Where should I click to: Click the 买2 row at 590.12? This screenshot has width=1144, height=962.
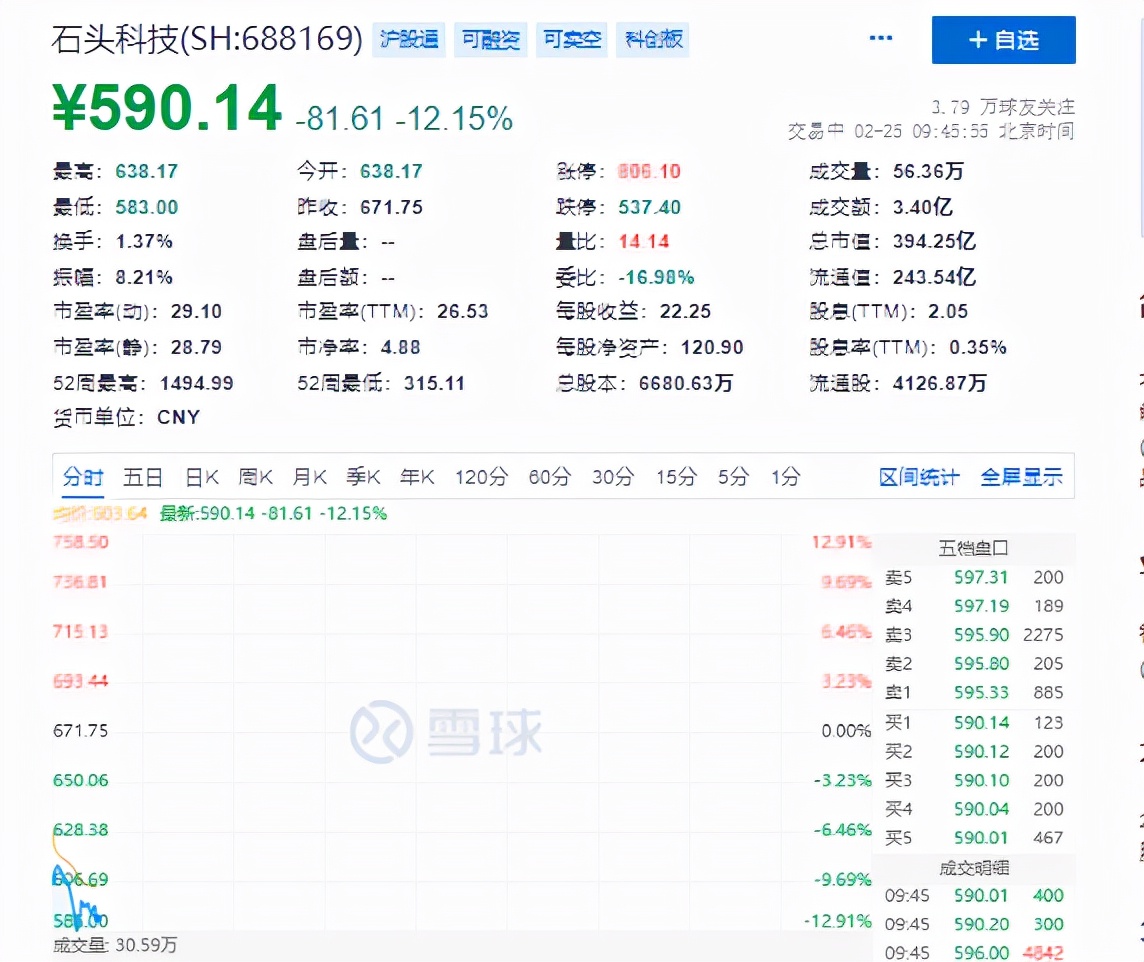(974, 751)
